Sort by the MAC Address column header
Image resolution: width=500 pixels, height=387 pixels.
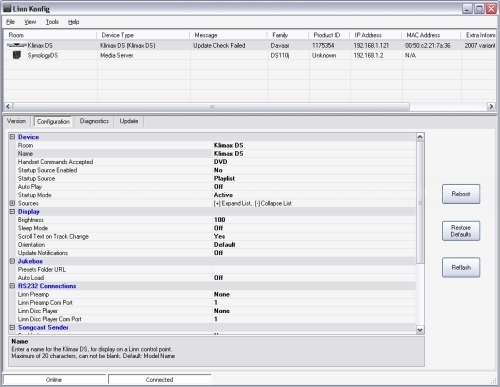pos(431,35)
